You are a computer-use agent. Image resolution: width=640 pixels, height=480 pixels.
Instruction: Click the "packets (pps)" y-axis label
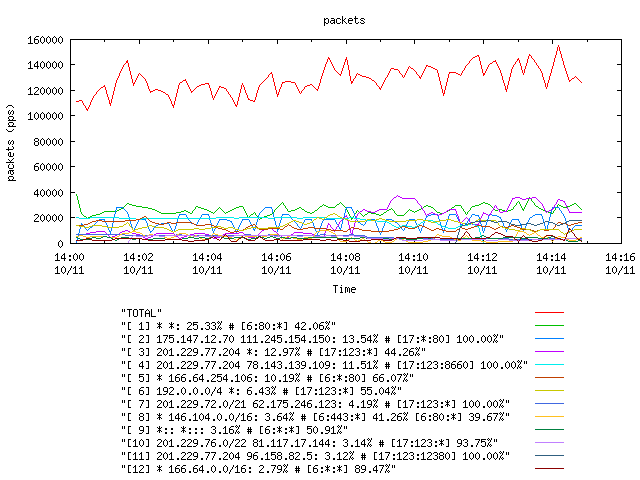coord(11,142)
